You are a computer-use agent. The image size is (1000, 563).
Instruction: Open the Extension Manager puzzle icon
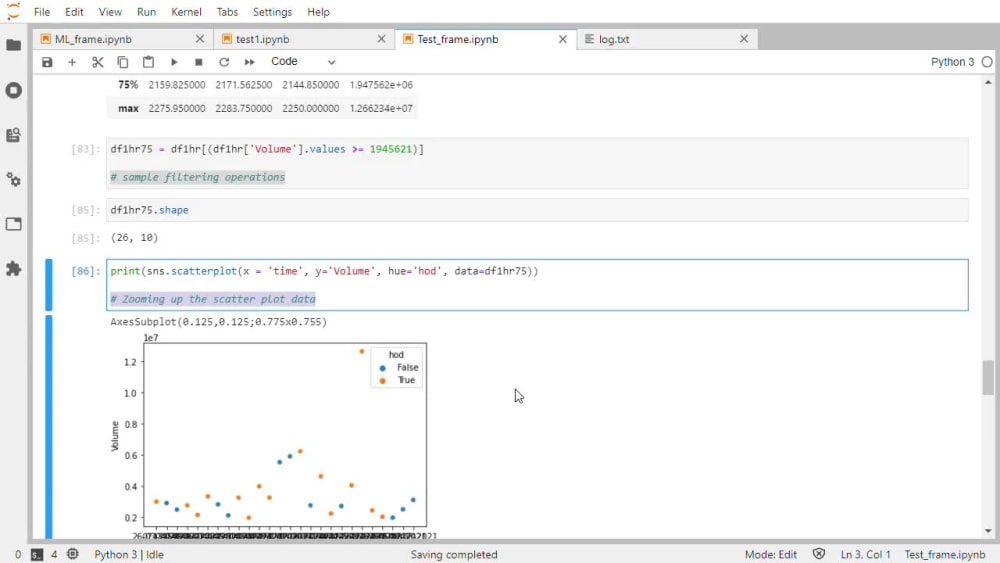pyautogui.click(x=13, y=268)
